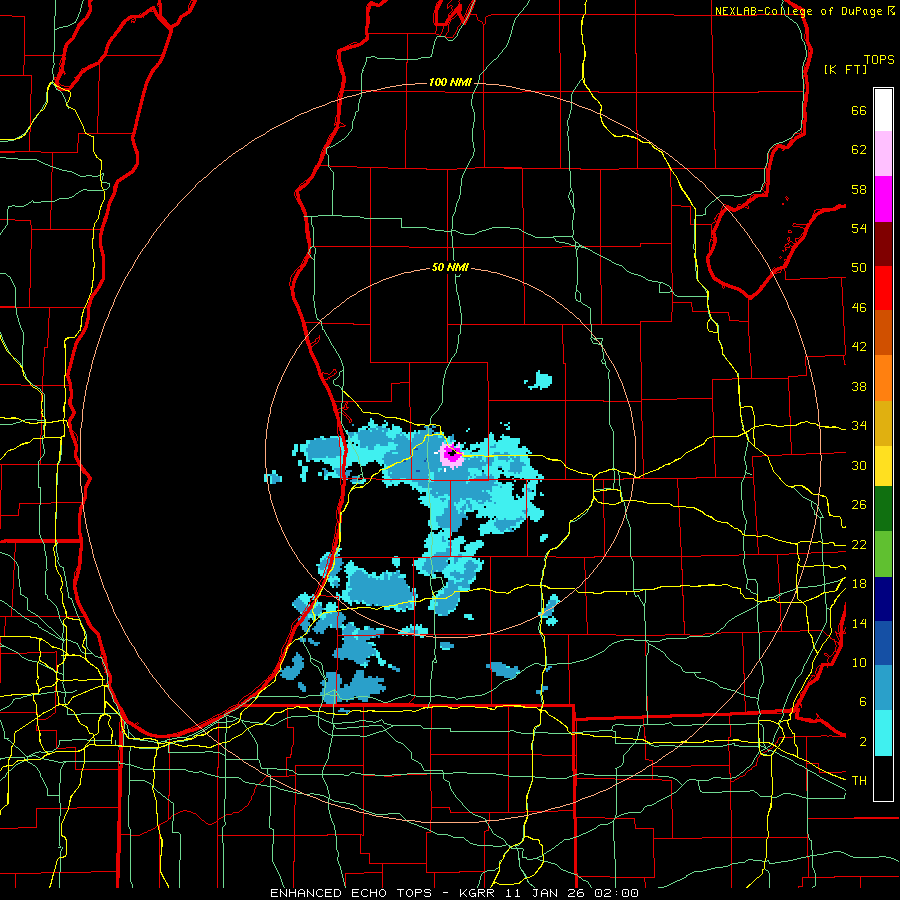Click the legend value 26
Screen dimensions: 900x900
pyautogui.click(x=859, y=505)
